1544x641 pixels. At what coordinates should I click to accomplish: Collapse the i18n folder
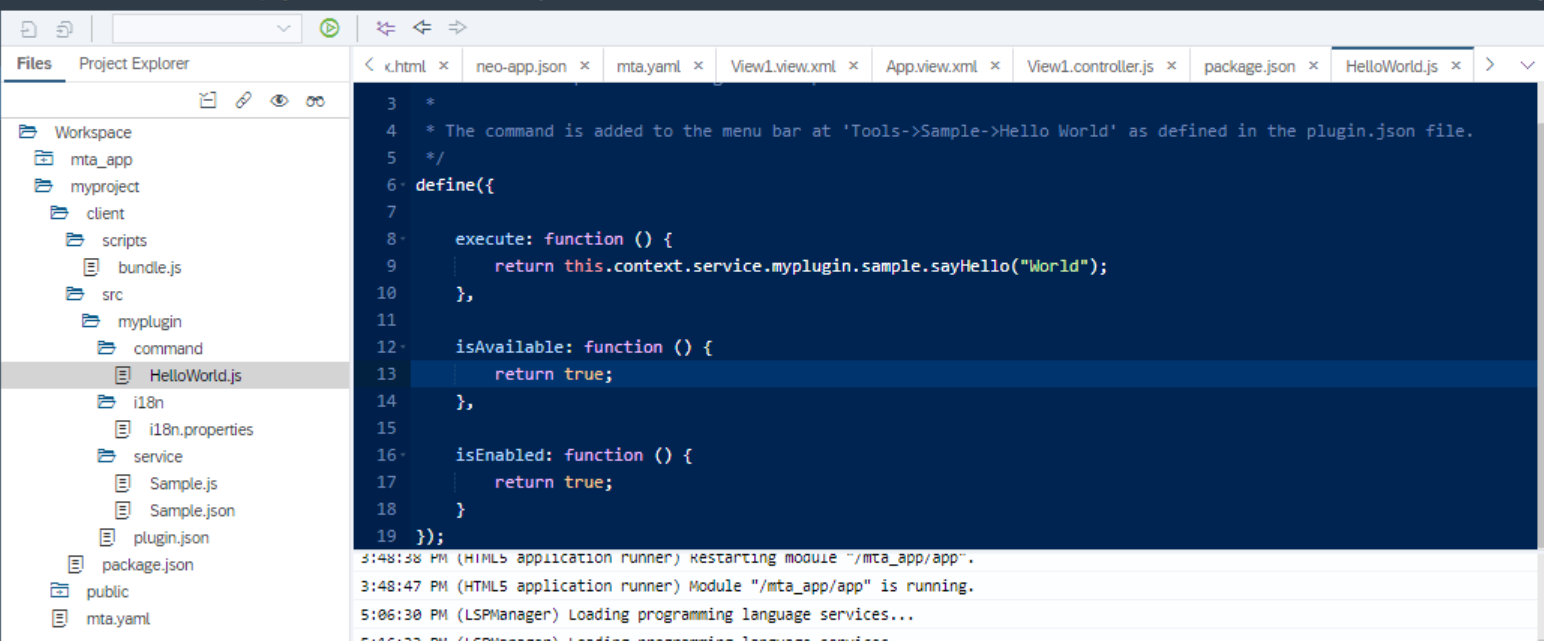[108, 402]
